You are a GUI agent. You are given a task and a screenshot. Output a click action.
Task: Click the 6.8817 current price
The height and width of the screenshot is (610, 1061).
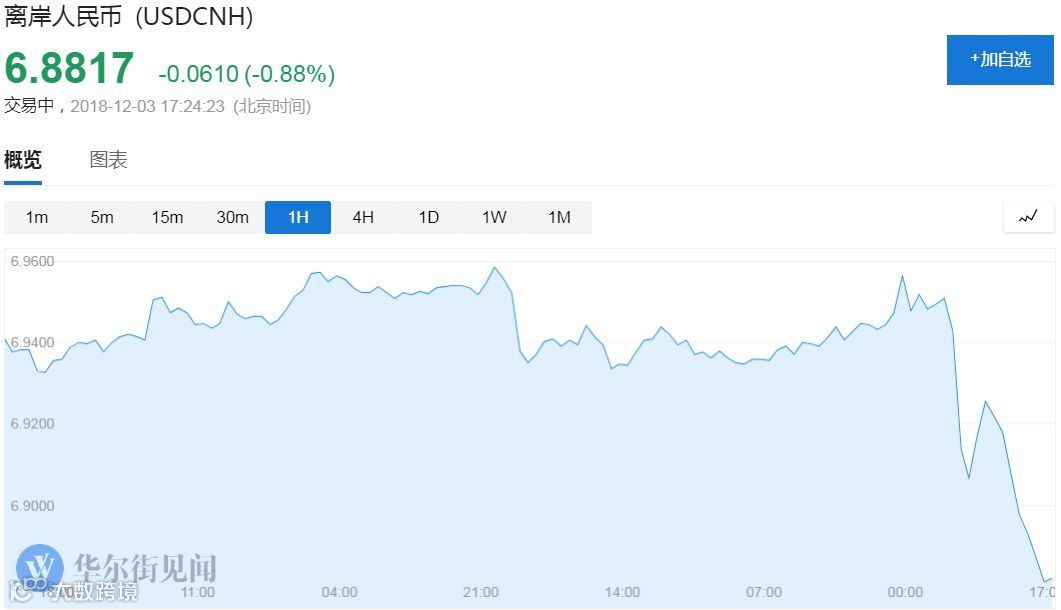click(x=69, y=69)
